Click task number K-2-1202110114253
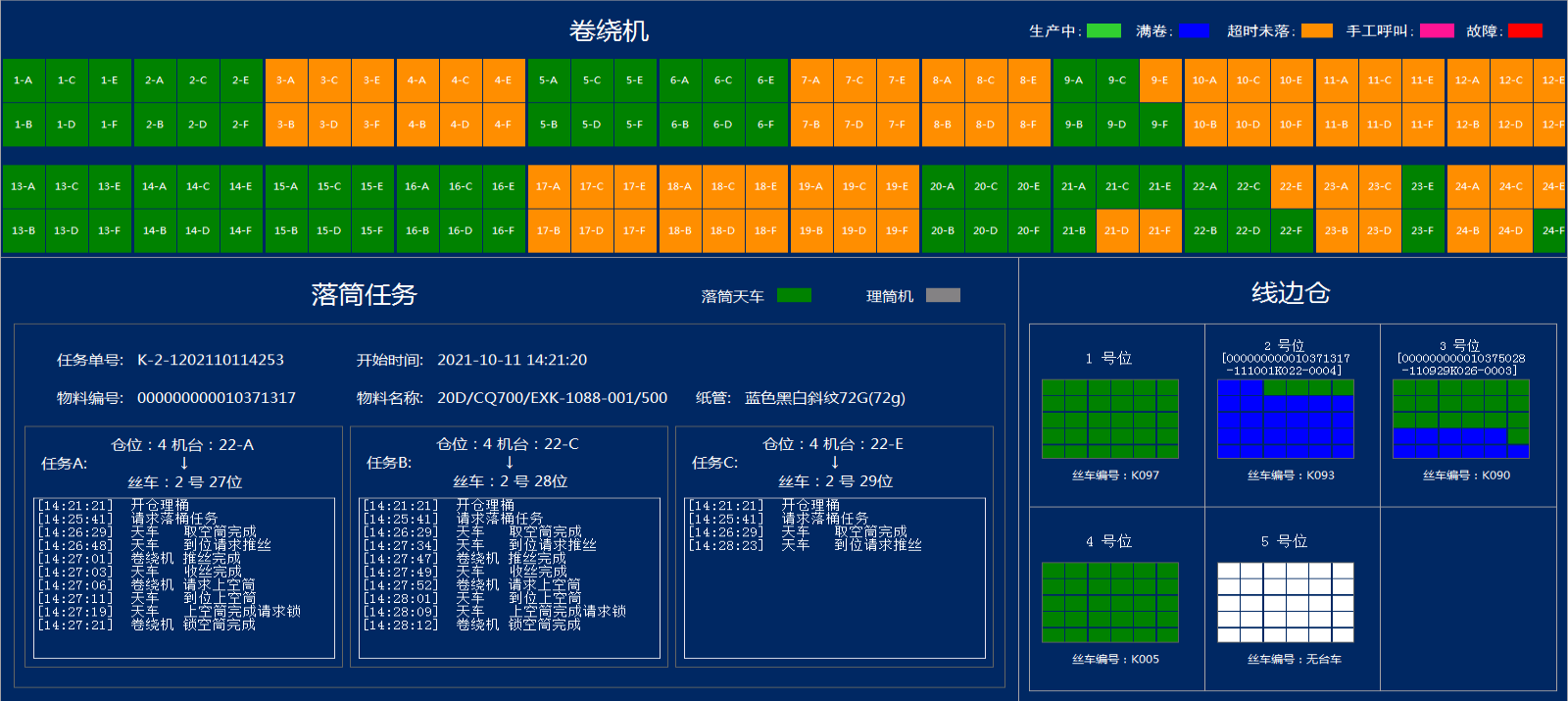This screenshot has height=701, width=1568. click(211, 360)
